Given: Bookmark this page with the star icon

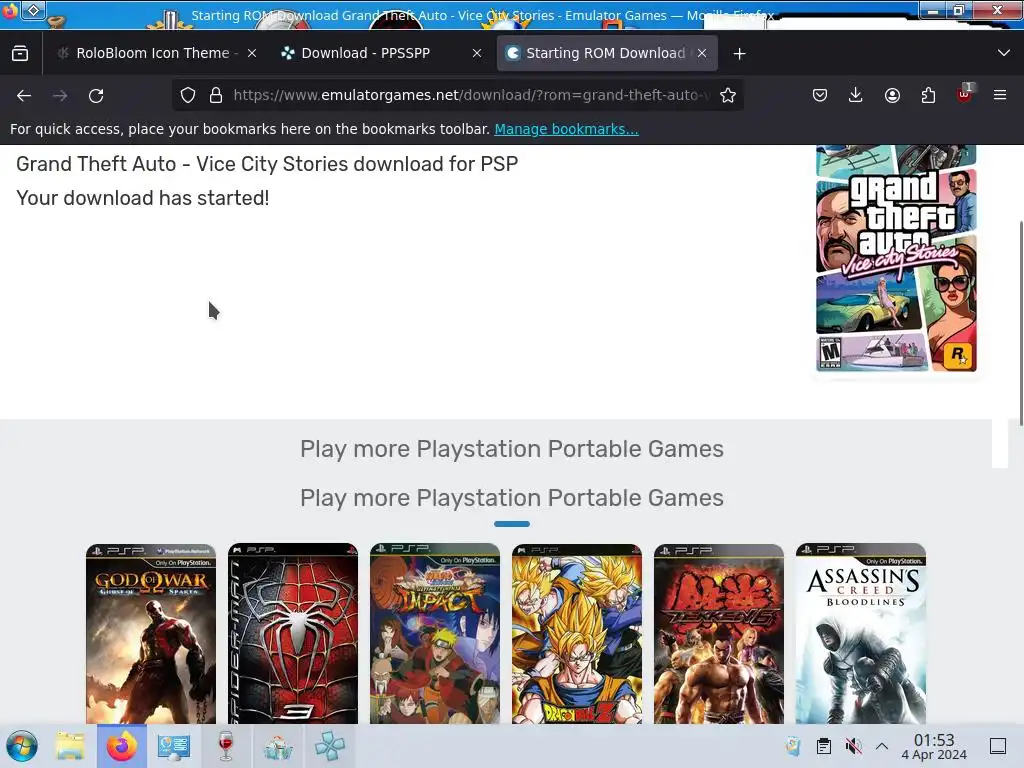Looking at the screenshot, I should (x=728, y=95).
